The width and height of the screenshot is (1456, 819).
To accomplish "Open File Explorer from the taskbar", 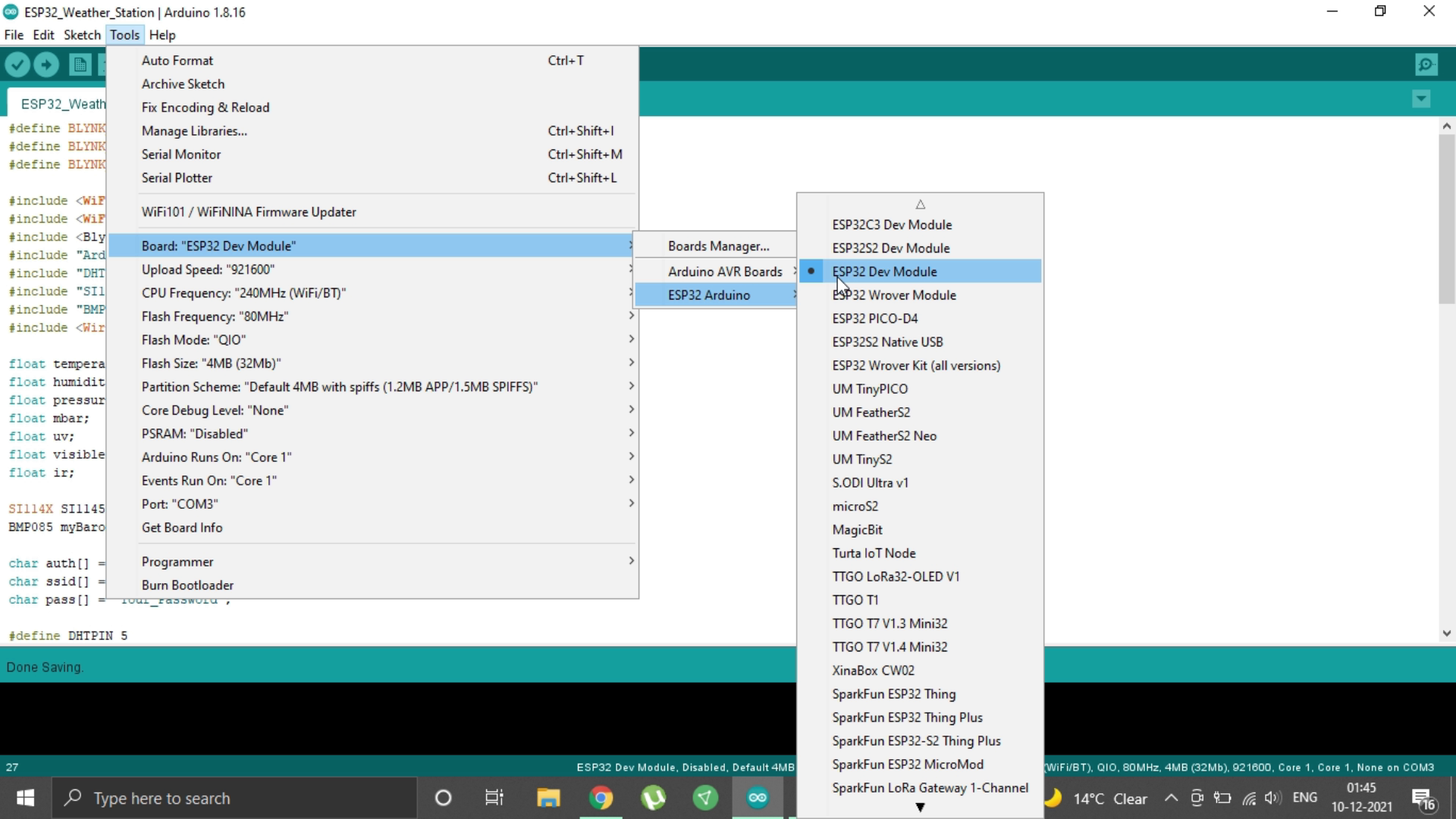I will (548, 798).
